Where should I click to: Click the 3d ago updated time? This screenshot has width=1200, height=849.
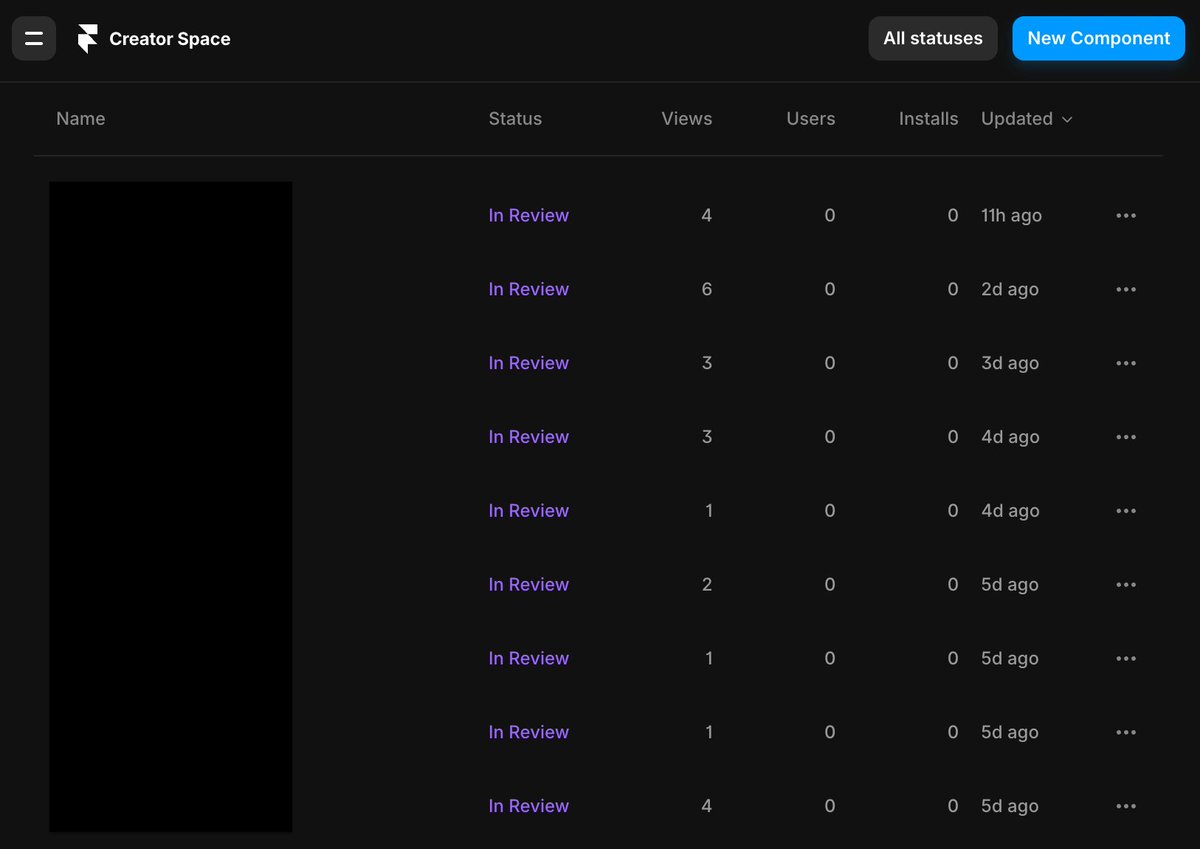1010,364
